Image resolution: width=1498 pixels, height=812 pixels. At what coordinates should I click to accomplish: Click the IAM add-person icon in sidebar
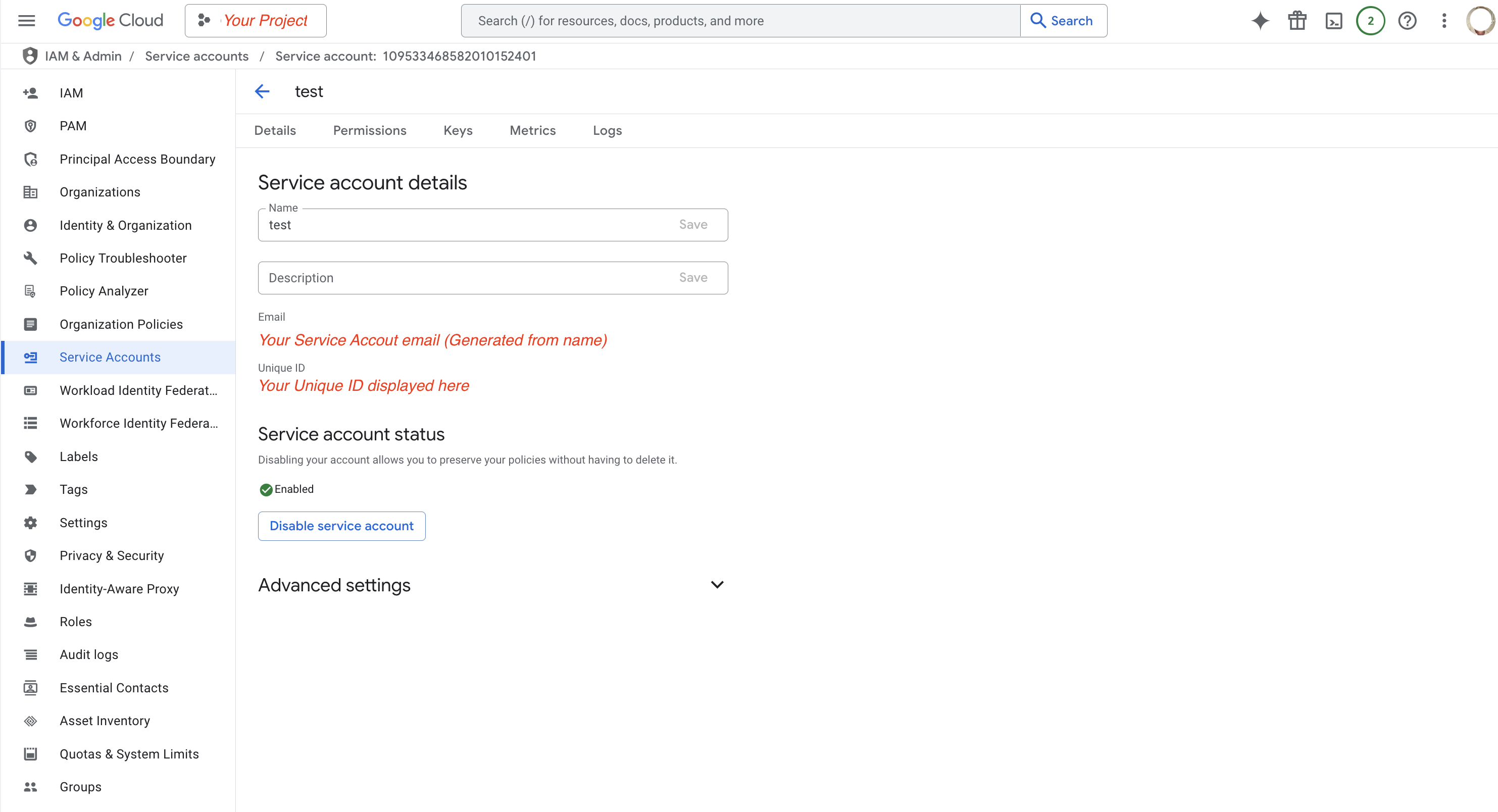coord(30,93)
